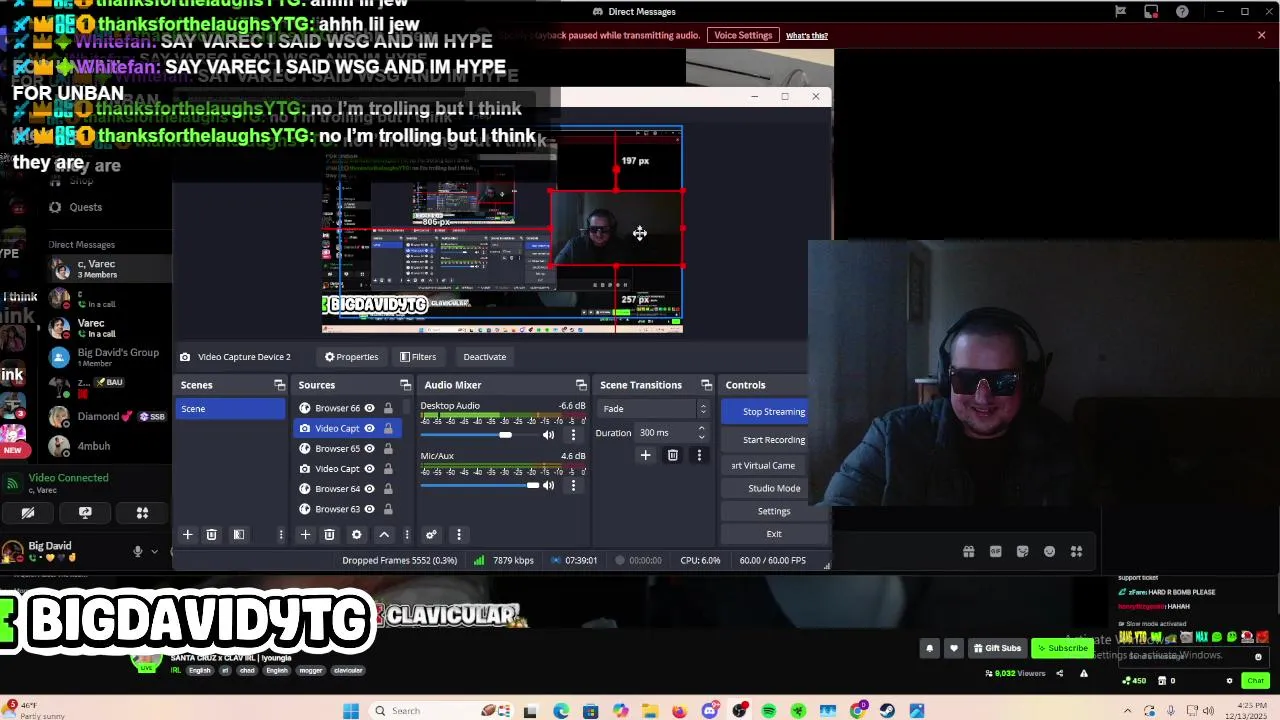Select the Browser 65 source row
Image resolution: width=1280 pixels, height=720 pixels.
[x=346, y=449]
